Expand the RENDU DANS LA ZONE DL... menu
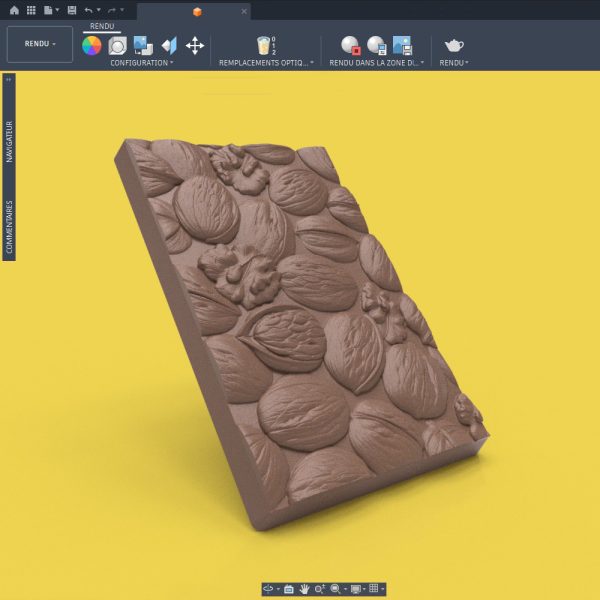600x600 pixels. point(377,63)
